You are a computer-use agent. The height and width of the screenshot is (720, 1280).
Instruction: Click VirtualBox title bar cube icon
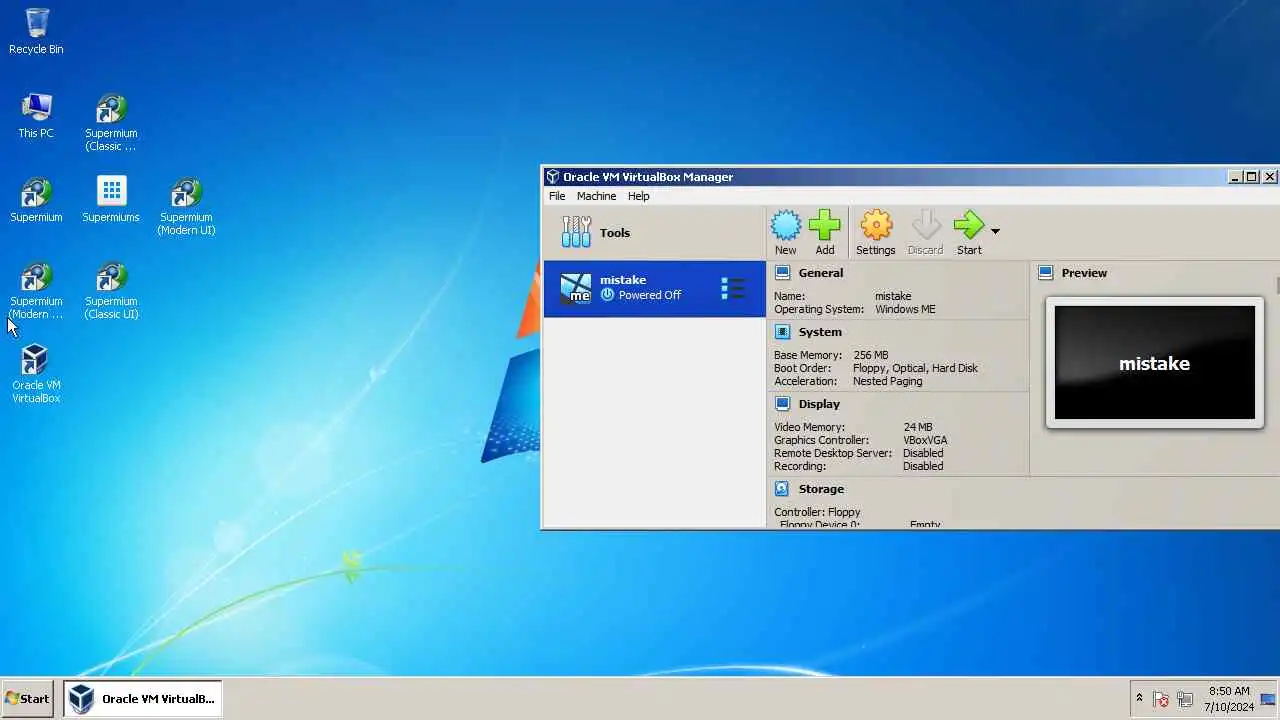(552, 177)
